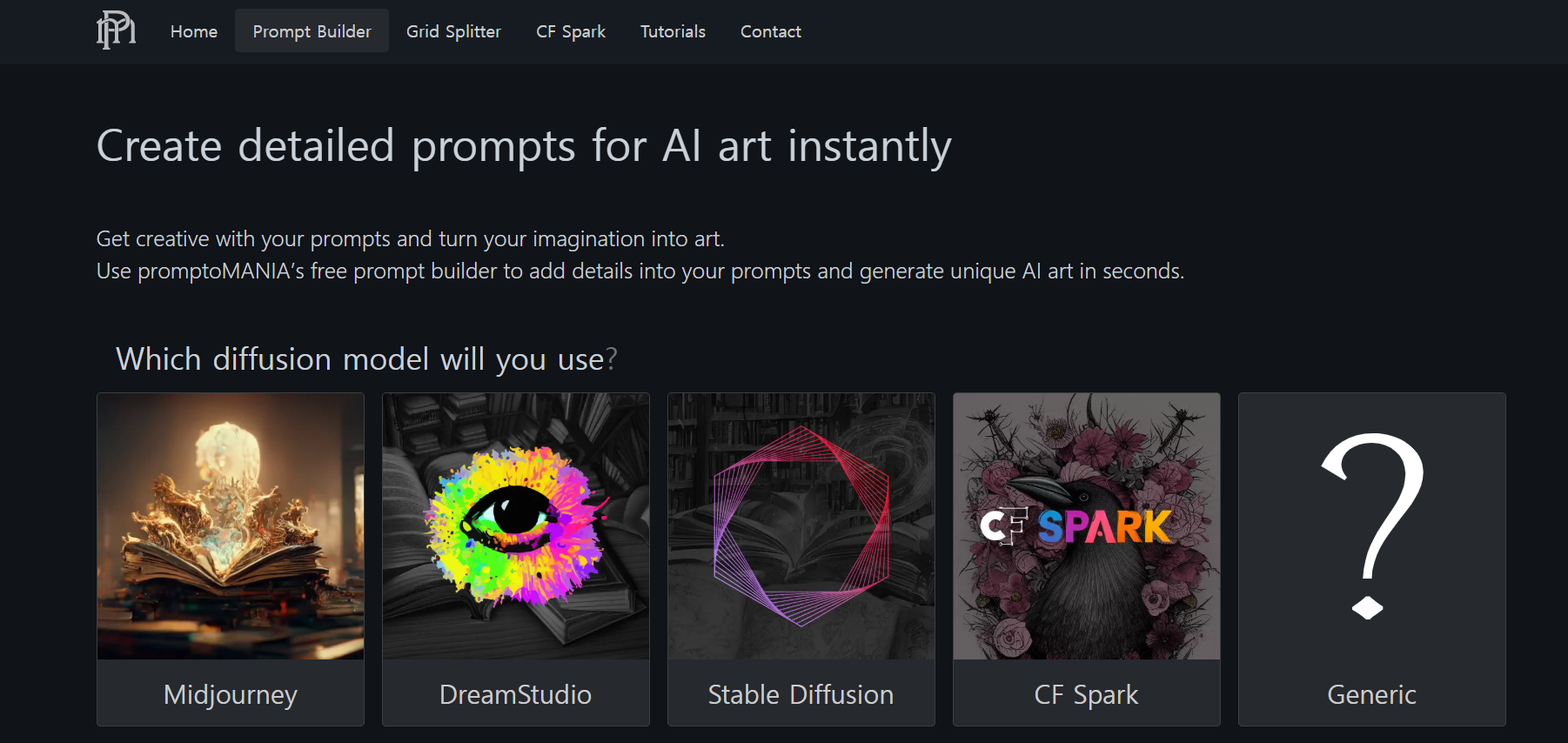The width and height of the screenshot is (1568, 743).
Task: Click the Generic card label
Action: click(x=1372, y=694)
